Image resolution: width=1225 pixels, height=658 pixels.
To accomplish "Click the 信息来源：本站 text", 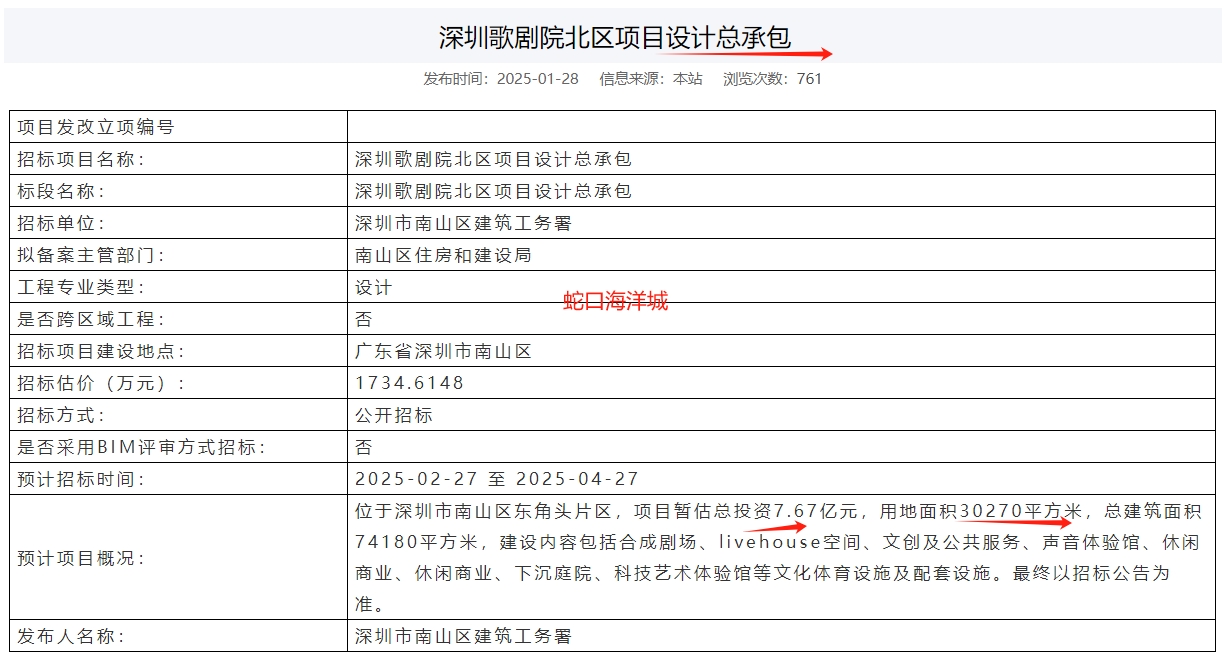I will coord(650,79).
